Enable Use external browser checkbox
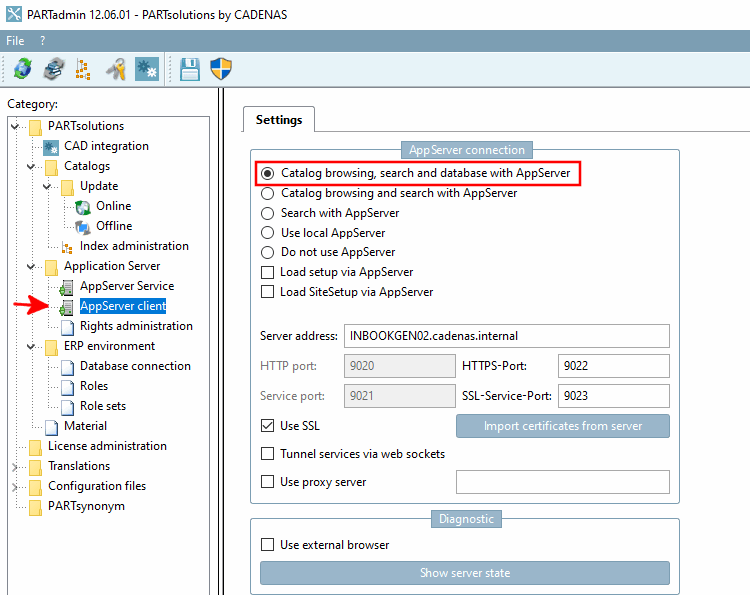This screenshot has width=750, height=595. tap(267, 545)
